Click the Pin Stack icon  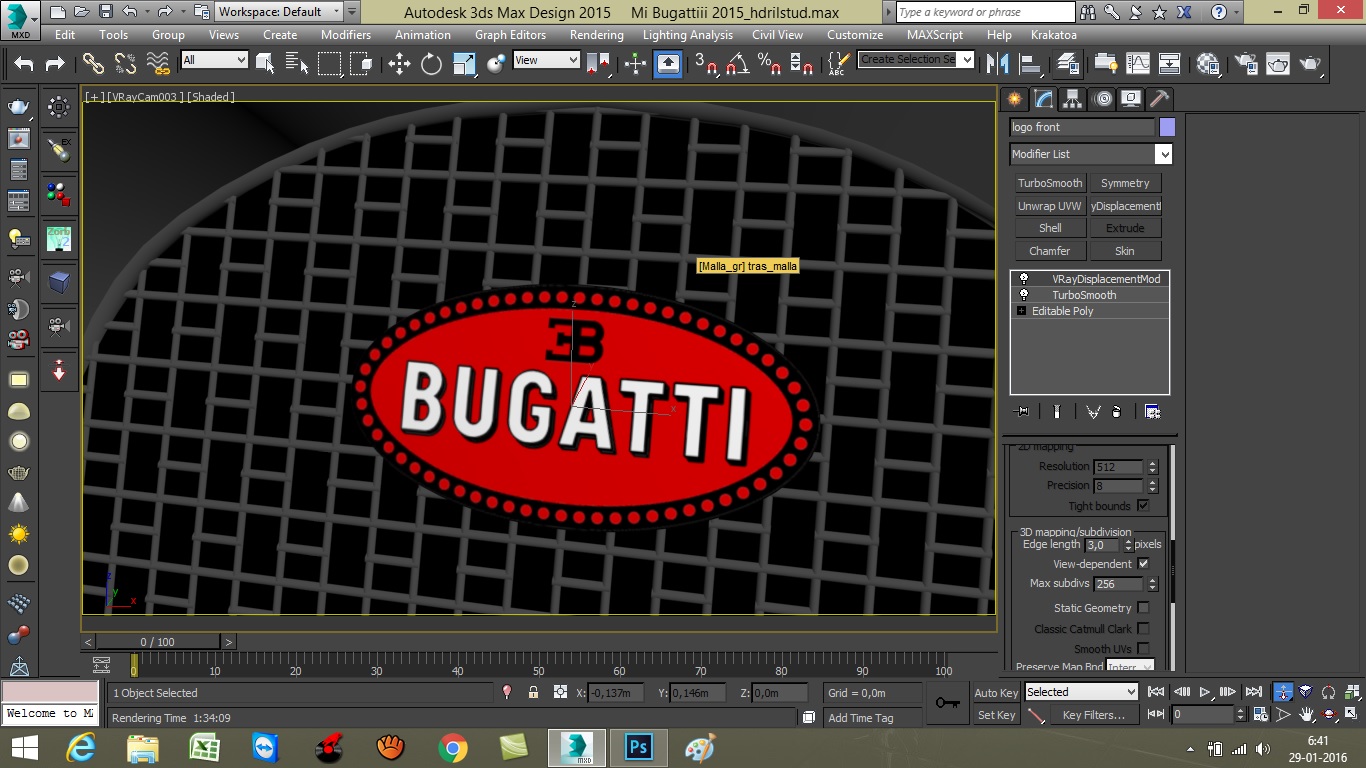click(x=1022, y=412)
